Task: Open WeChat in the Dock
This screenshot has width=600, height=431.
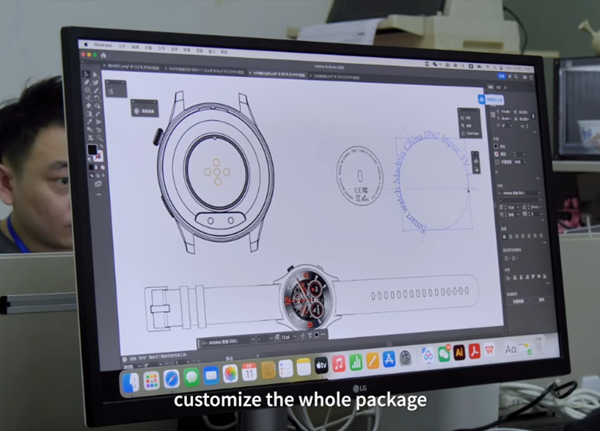Action: (x=444, y=353)
